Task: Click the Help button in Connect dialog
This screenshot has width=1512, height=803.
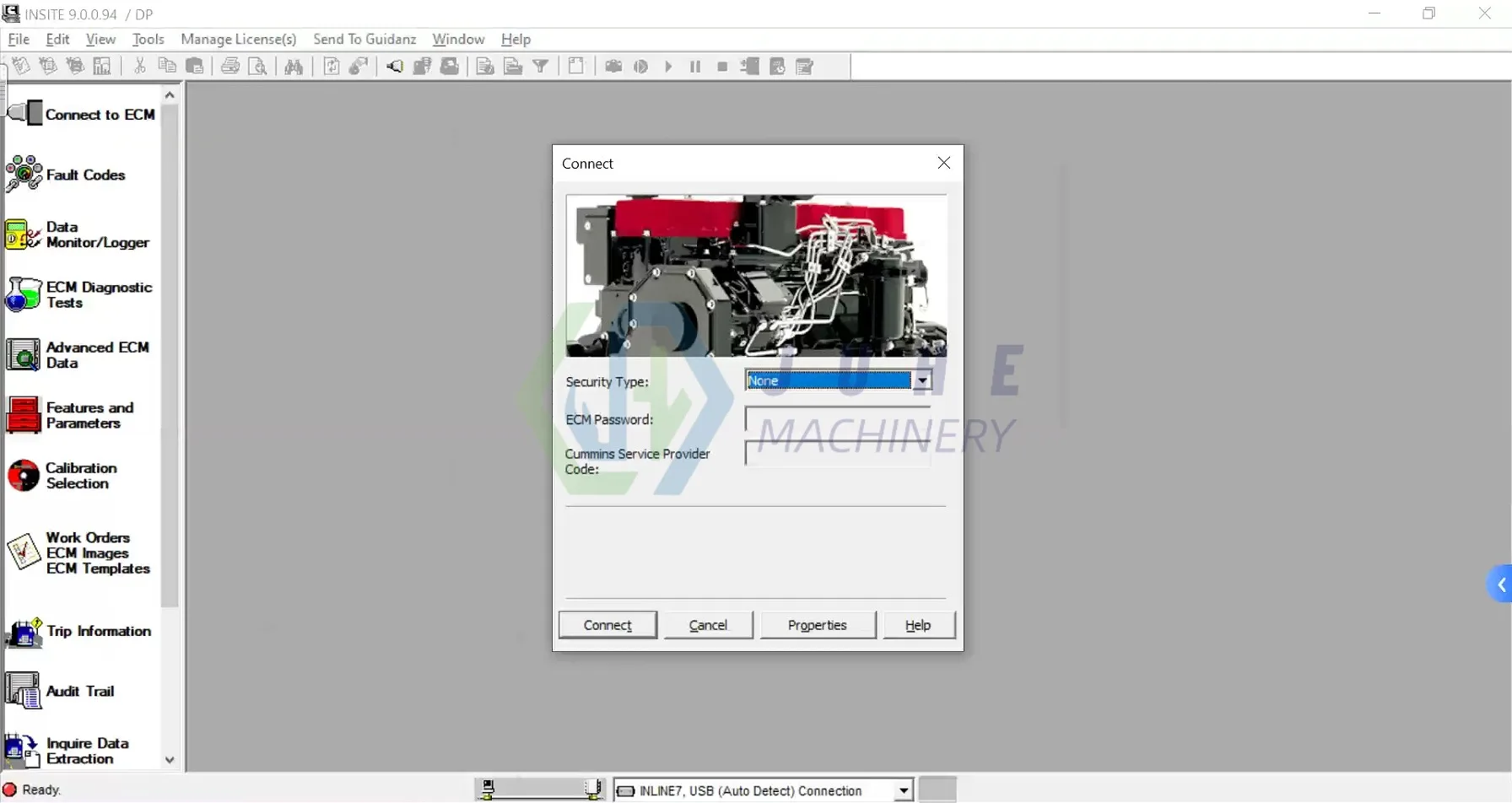Action: click(918, 625)
